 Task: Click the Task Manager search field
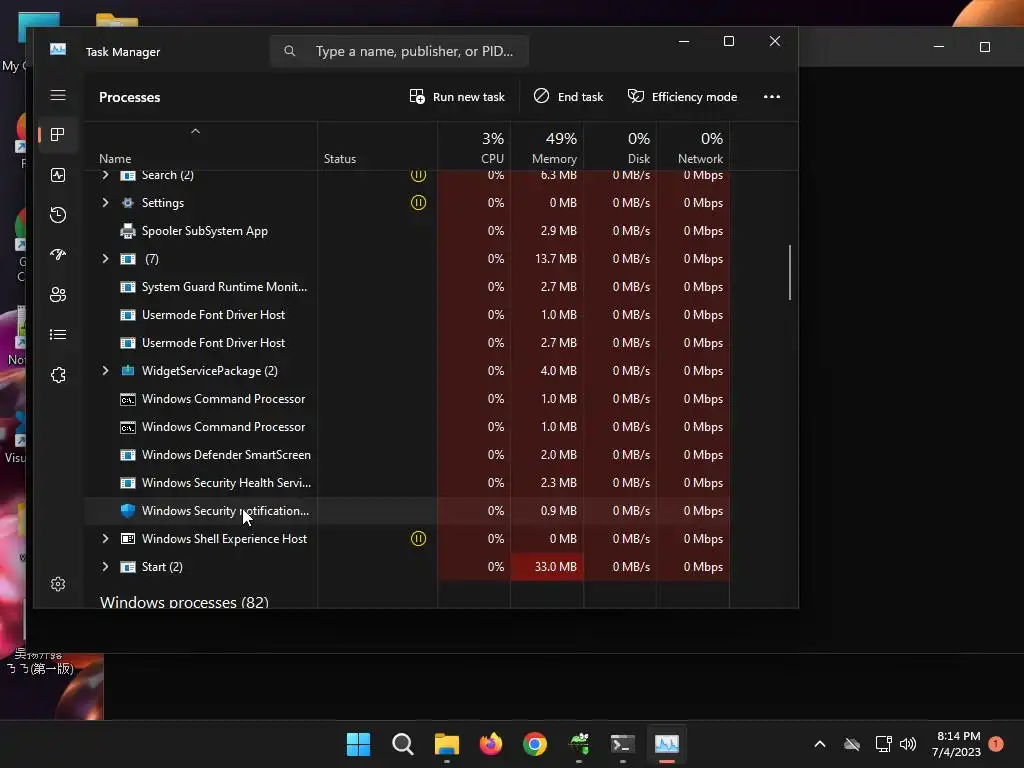pos(399,51)
